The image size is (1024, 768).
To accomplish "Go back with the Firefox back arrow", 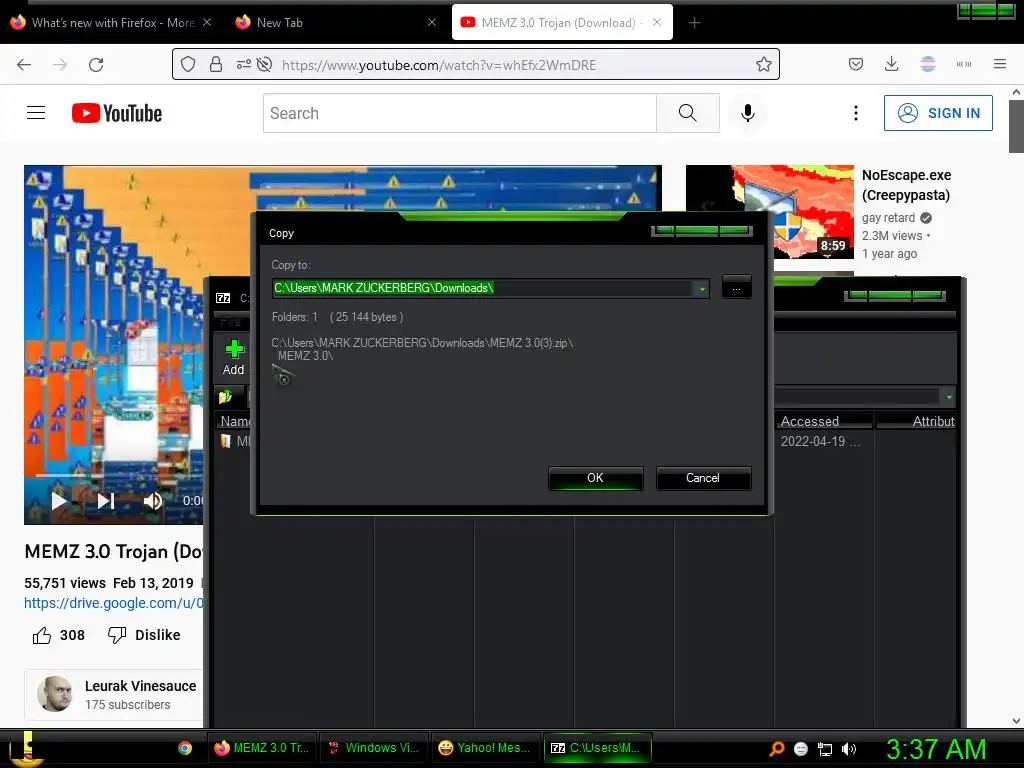I will (24, 65).
